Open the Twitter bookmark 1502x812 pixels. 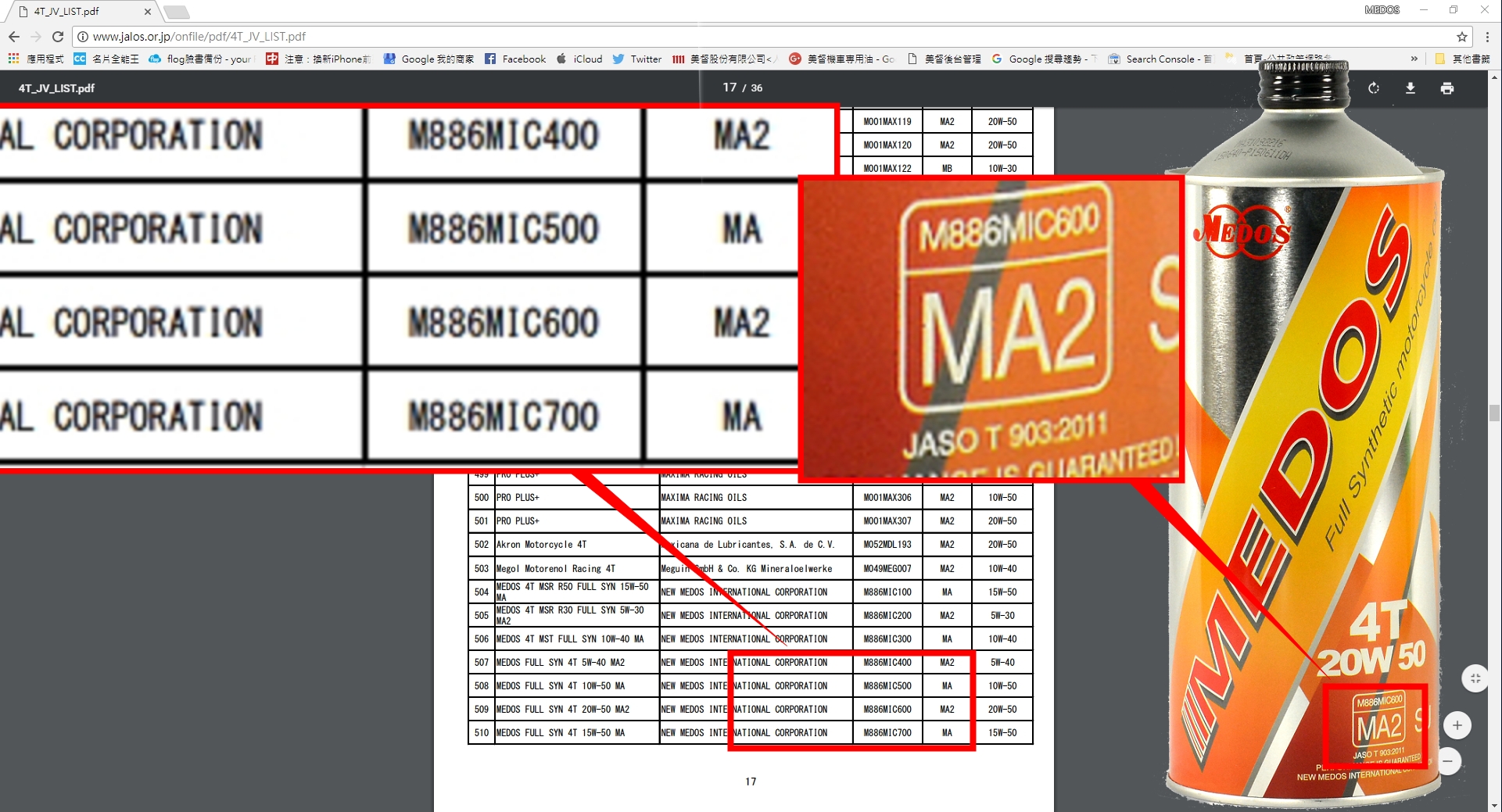point(637,59)
